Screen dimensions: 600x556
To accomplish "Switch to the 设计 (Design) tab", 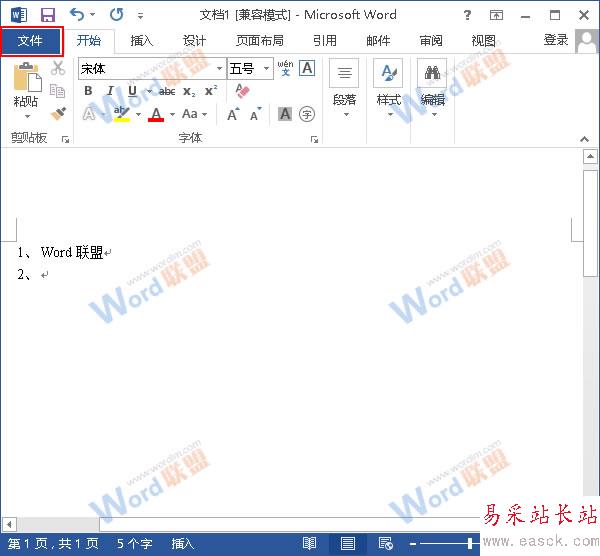I will tap(194, 41).
